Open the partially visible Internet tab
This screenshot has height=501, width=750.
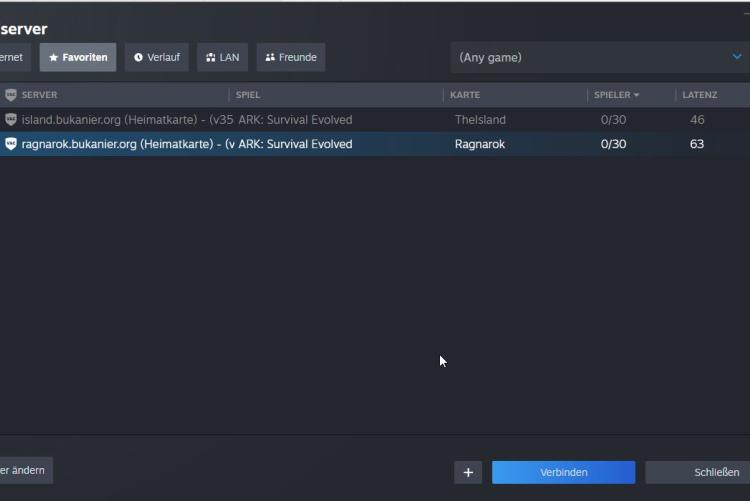pos(14,57)
